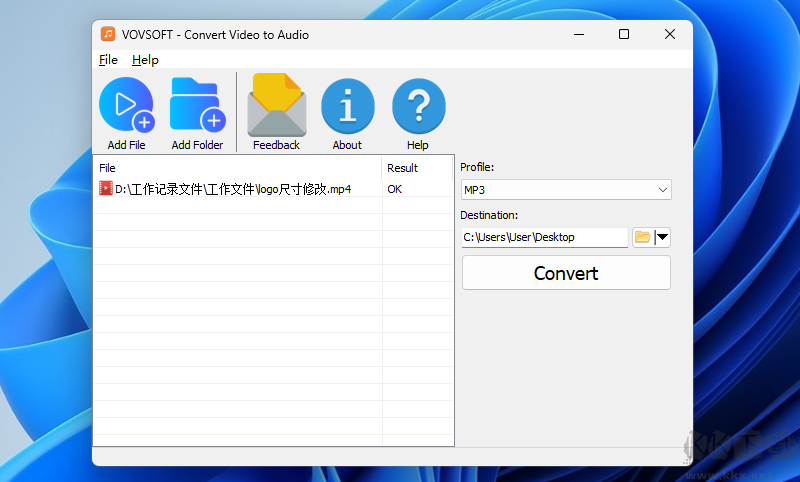Click the red video icon beside the mp4 file
Image resolution: width=800 pixels, height=482 pixels.
[x=106, y=188]
